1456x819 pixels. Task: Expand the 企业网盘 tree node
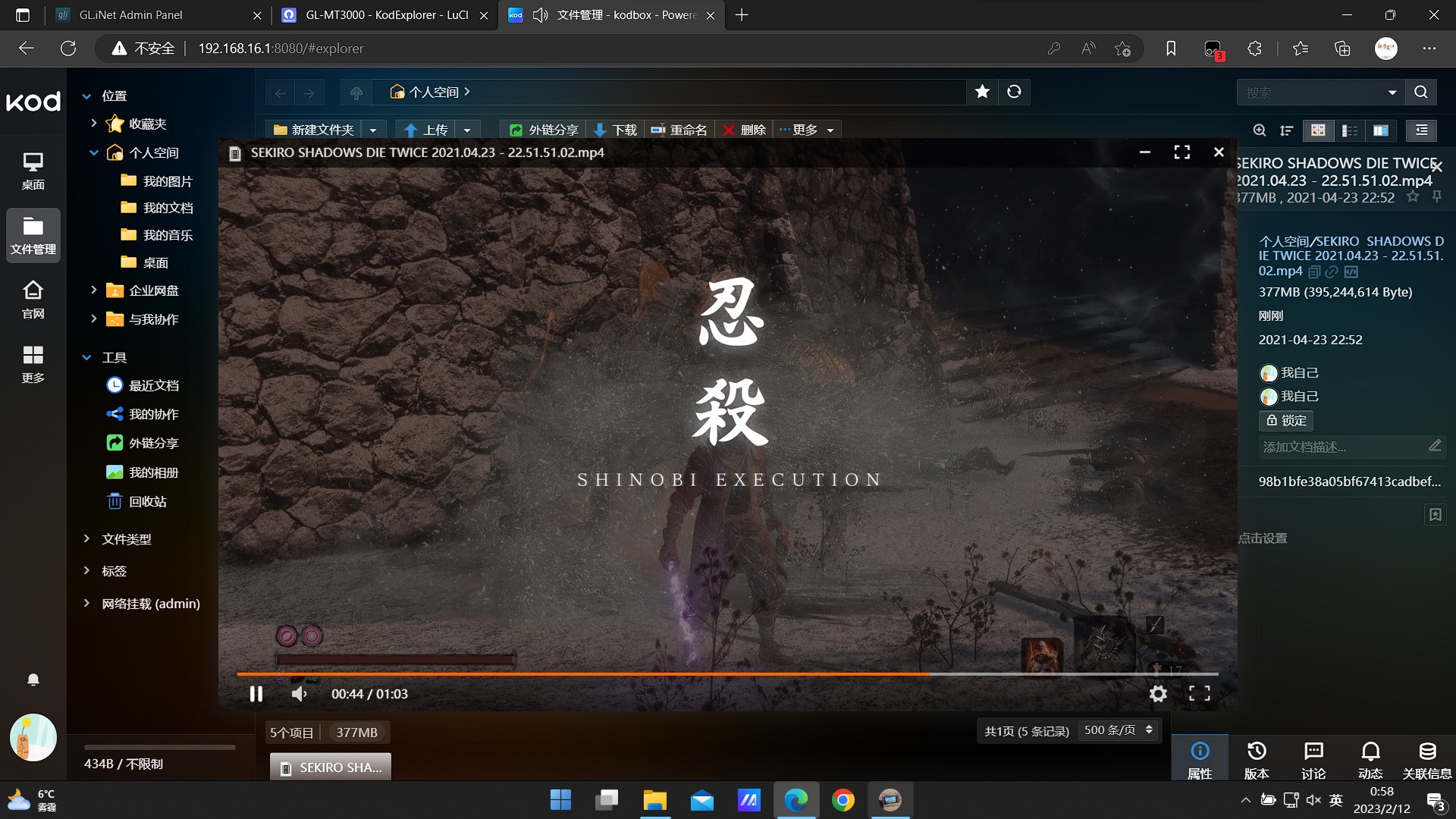click(94, 290)
